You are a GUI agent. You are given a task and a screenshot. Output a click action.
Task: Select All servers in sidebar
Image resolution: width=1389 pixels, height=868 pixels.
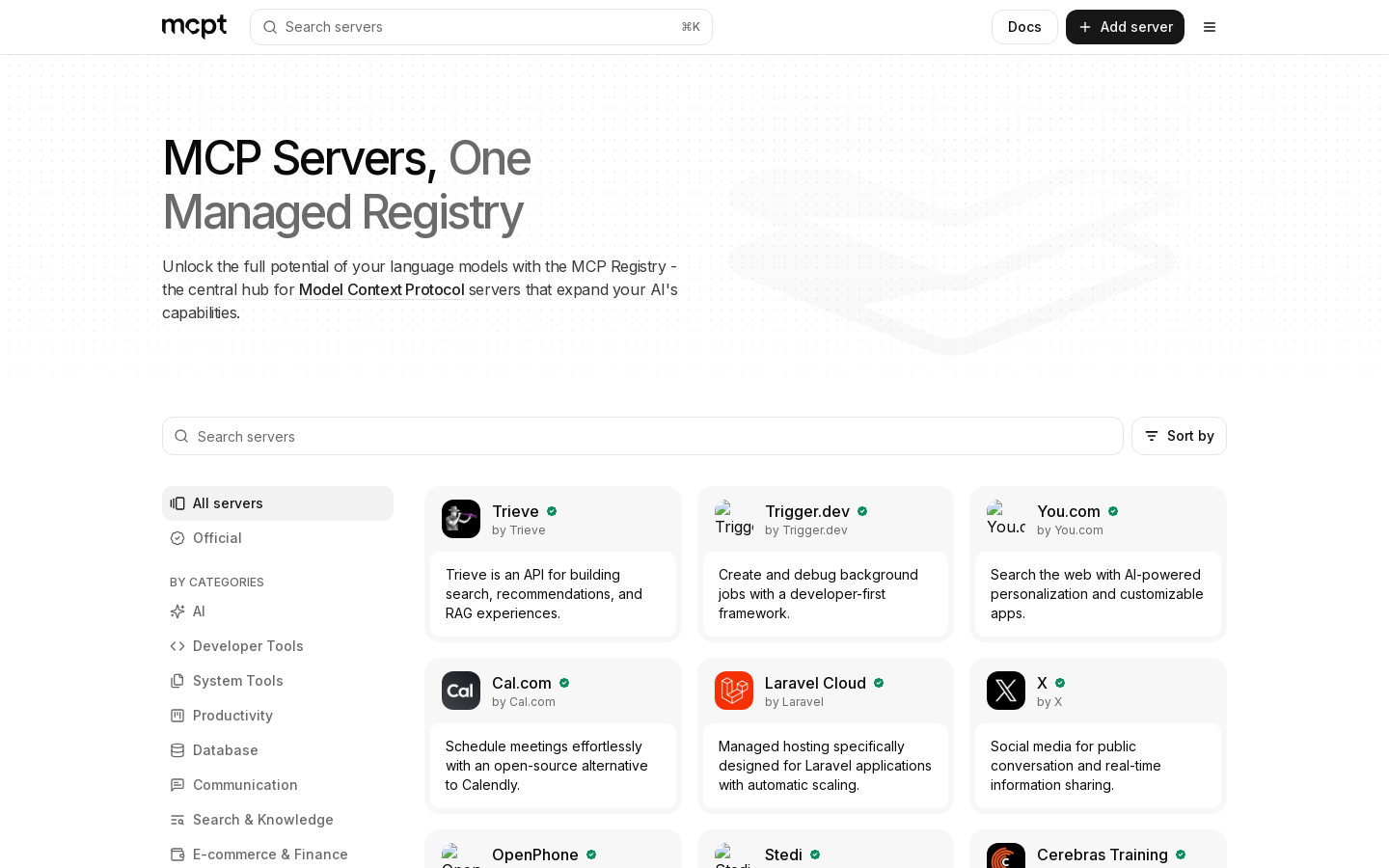[x=278, y=503]
